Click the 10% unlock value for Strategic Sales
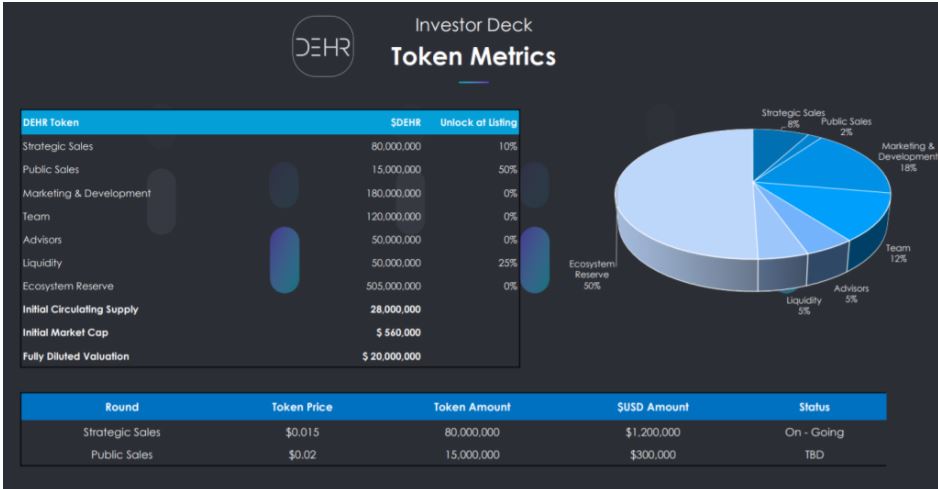The height and width of the screenshot is (489, 938). (x=508, y=146)
